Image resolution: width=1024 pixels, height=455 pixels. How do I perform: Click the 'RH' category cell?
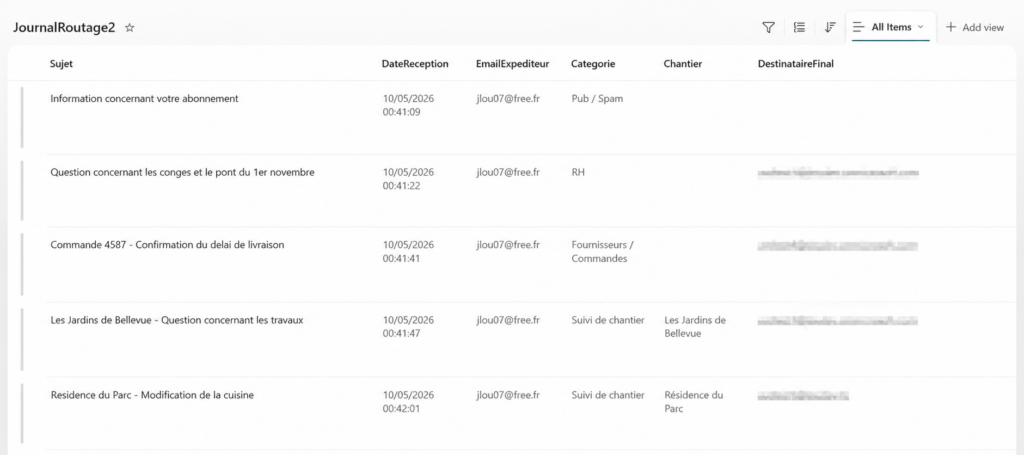click(578, 172)
